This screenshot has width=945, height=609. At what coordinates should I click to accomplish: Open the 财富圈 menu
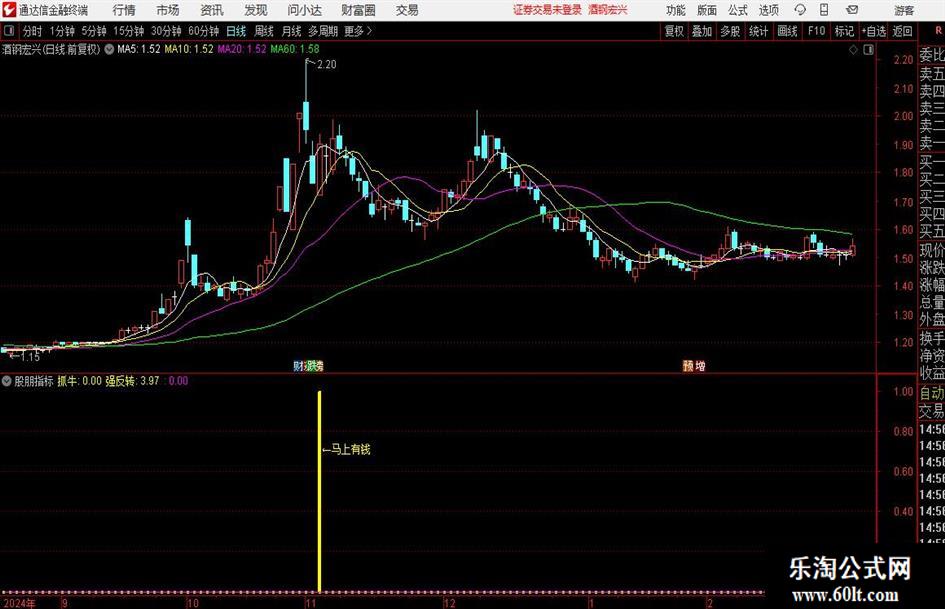tap(358, 10)
